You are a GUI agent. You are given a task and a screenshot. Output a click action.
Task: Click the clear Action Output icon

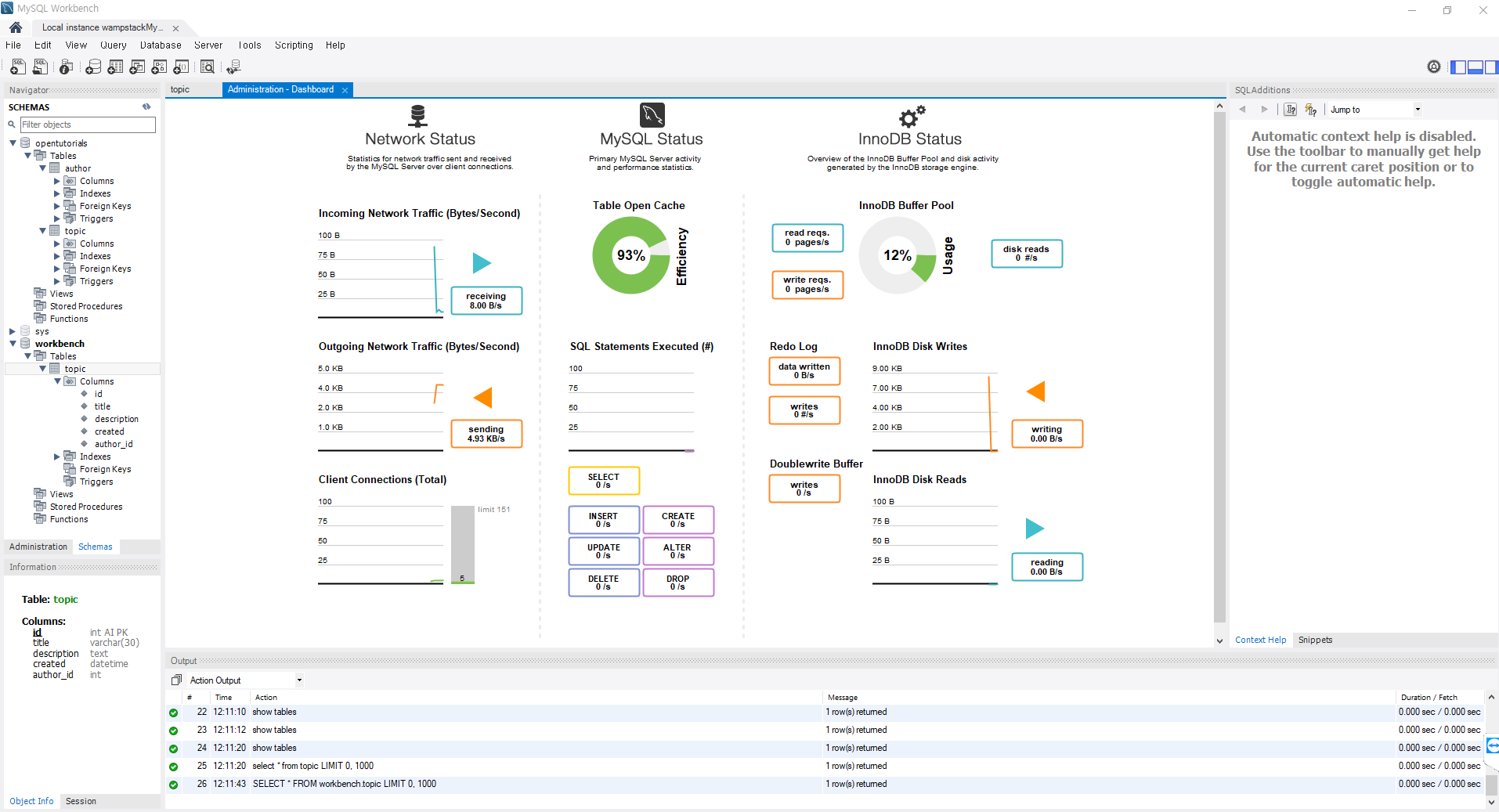177,680
